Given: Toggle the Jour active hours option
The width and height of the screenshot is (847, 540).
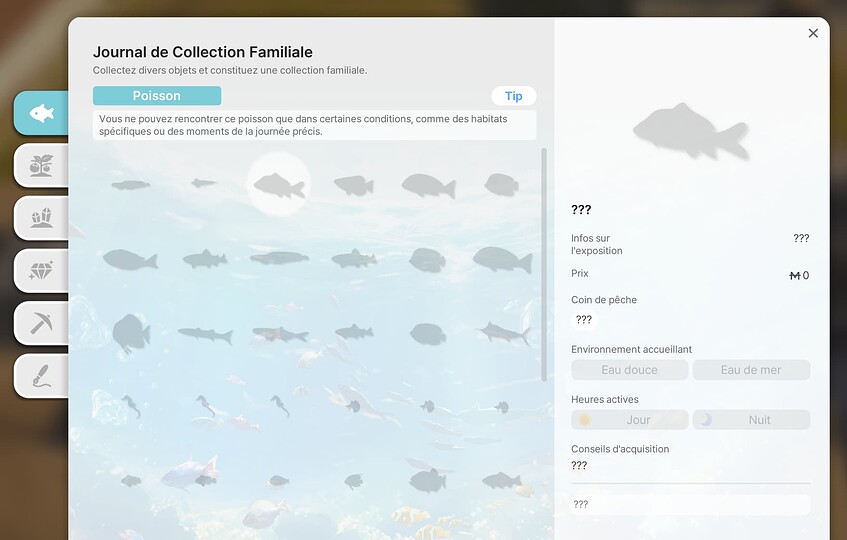Looking at the screenshot, I should [x=629, y=420].
